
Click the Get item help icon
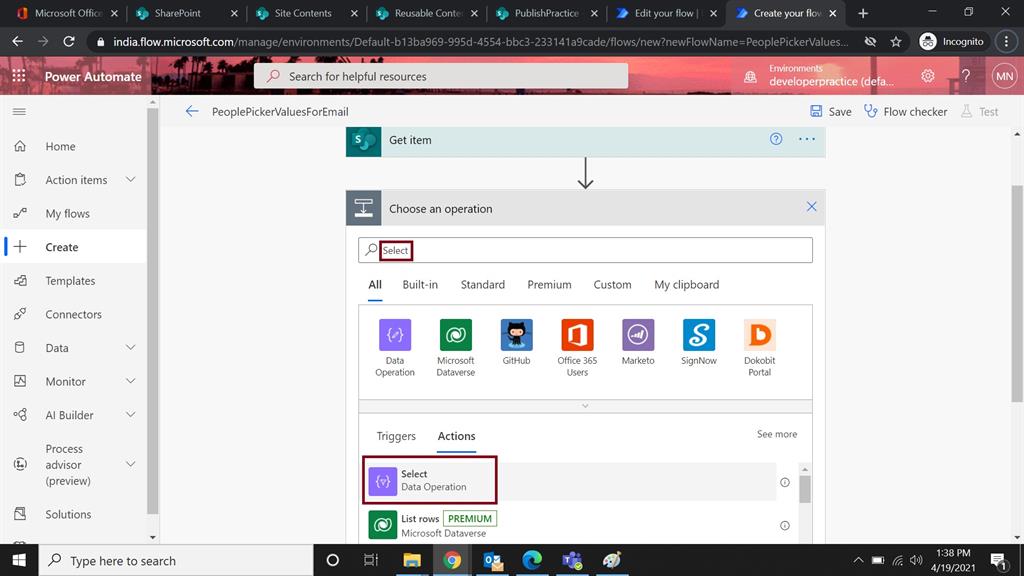pos(775,139)
